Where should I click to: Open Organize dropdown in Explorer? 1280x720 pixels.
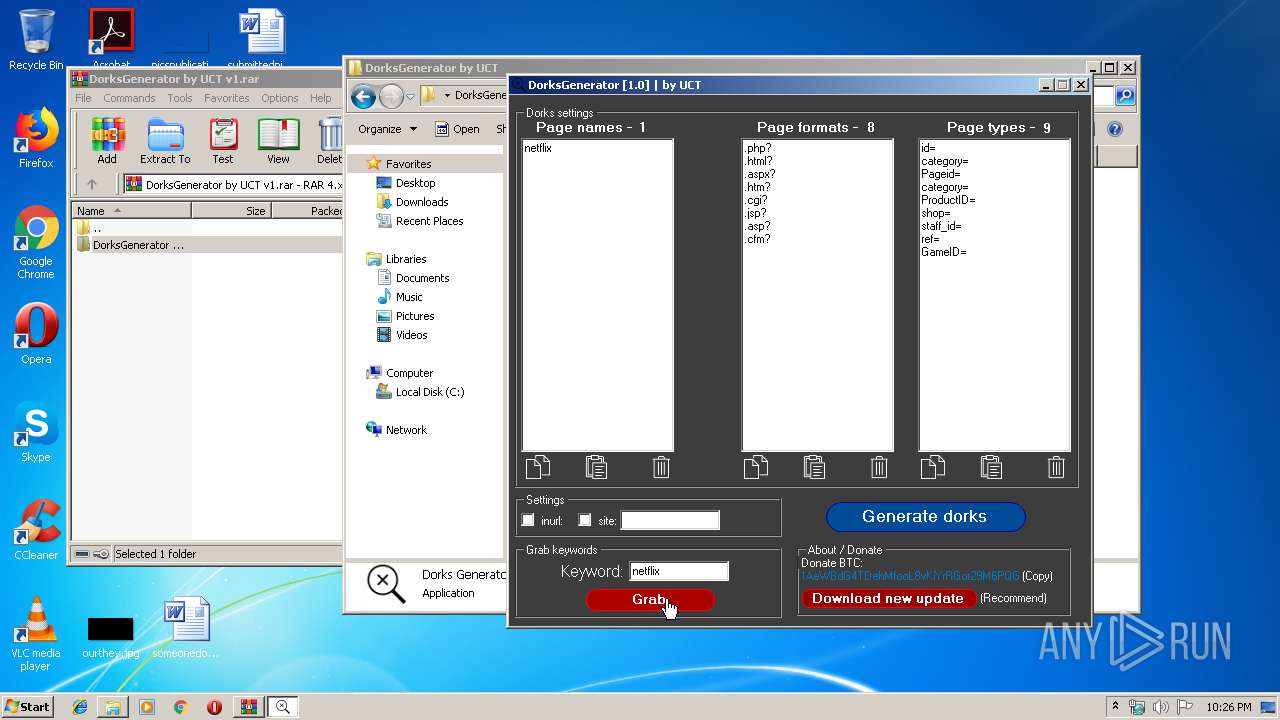point(387,129)
